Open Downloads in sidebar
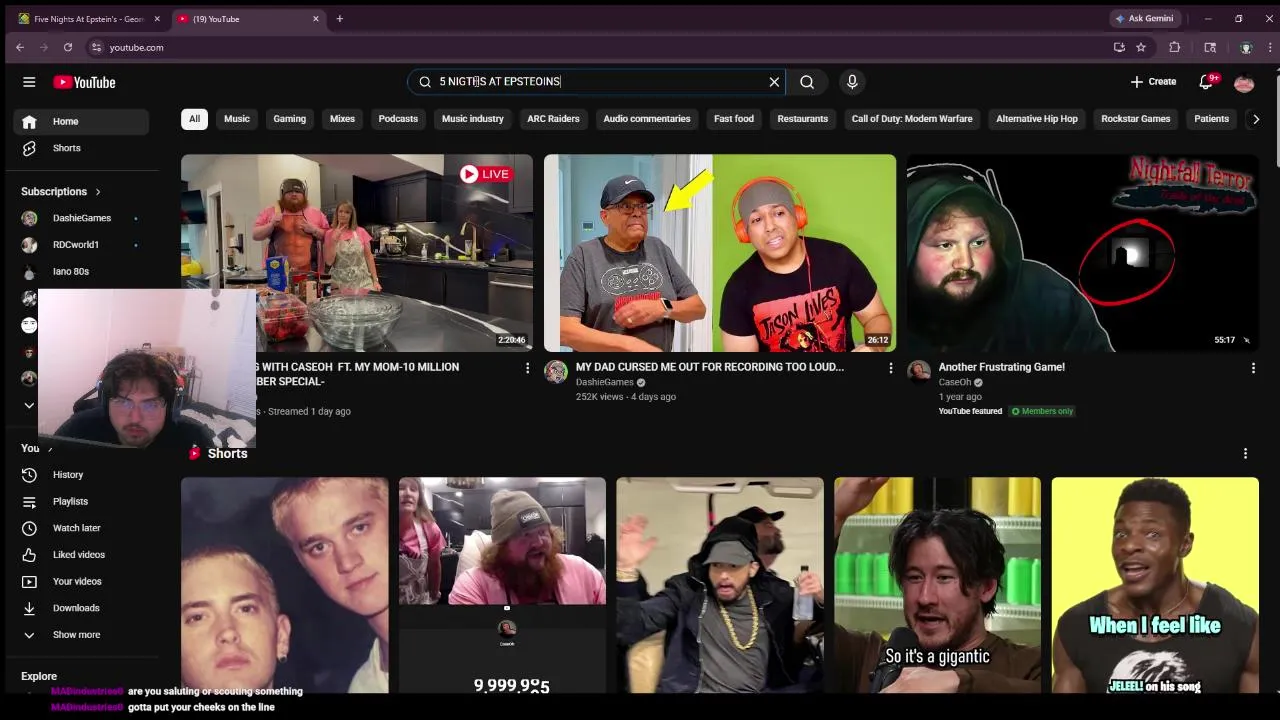1280x720 pixels. click(x=81, y=608)
